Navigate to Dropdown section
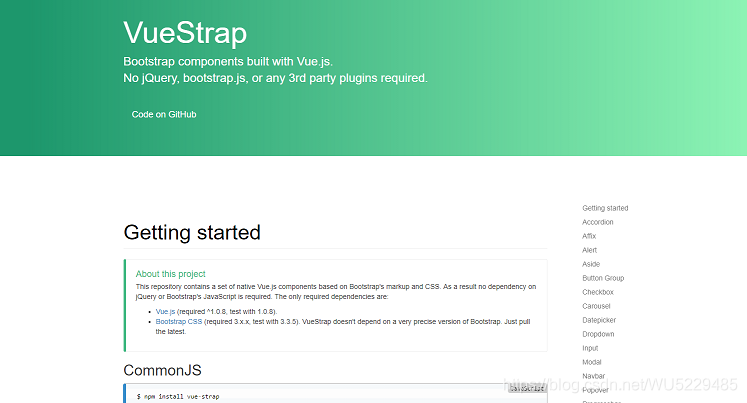The image size is (747, 403). [598, 334]
